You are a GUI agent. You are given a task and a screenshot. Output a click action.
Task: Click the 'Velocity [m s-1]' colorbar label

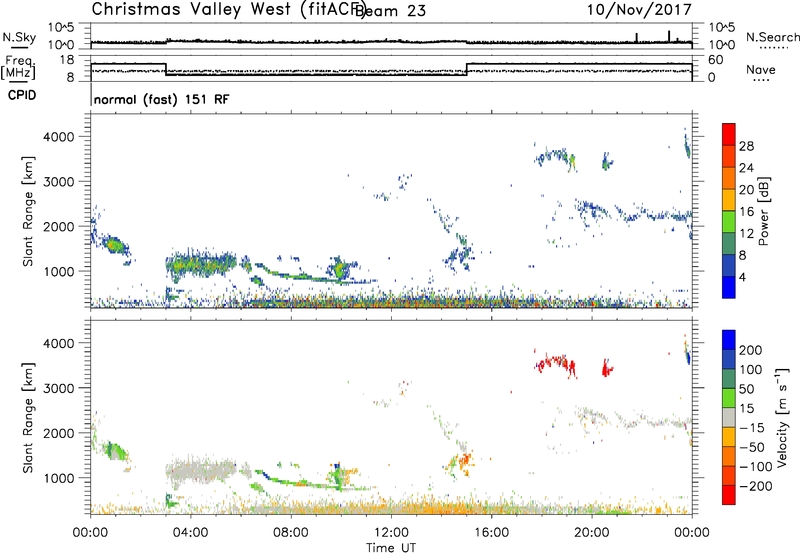[x=781, y=417]
